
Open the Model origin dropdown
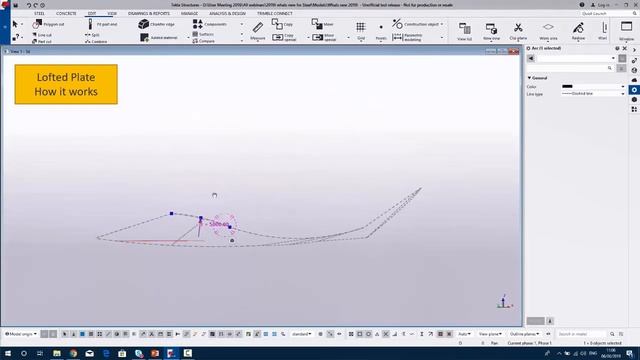[20, 334]
